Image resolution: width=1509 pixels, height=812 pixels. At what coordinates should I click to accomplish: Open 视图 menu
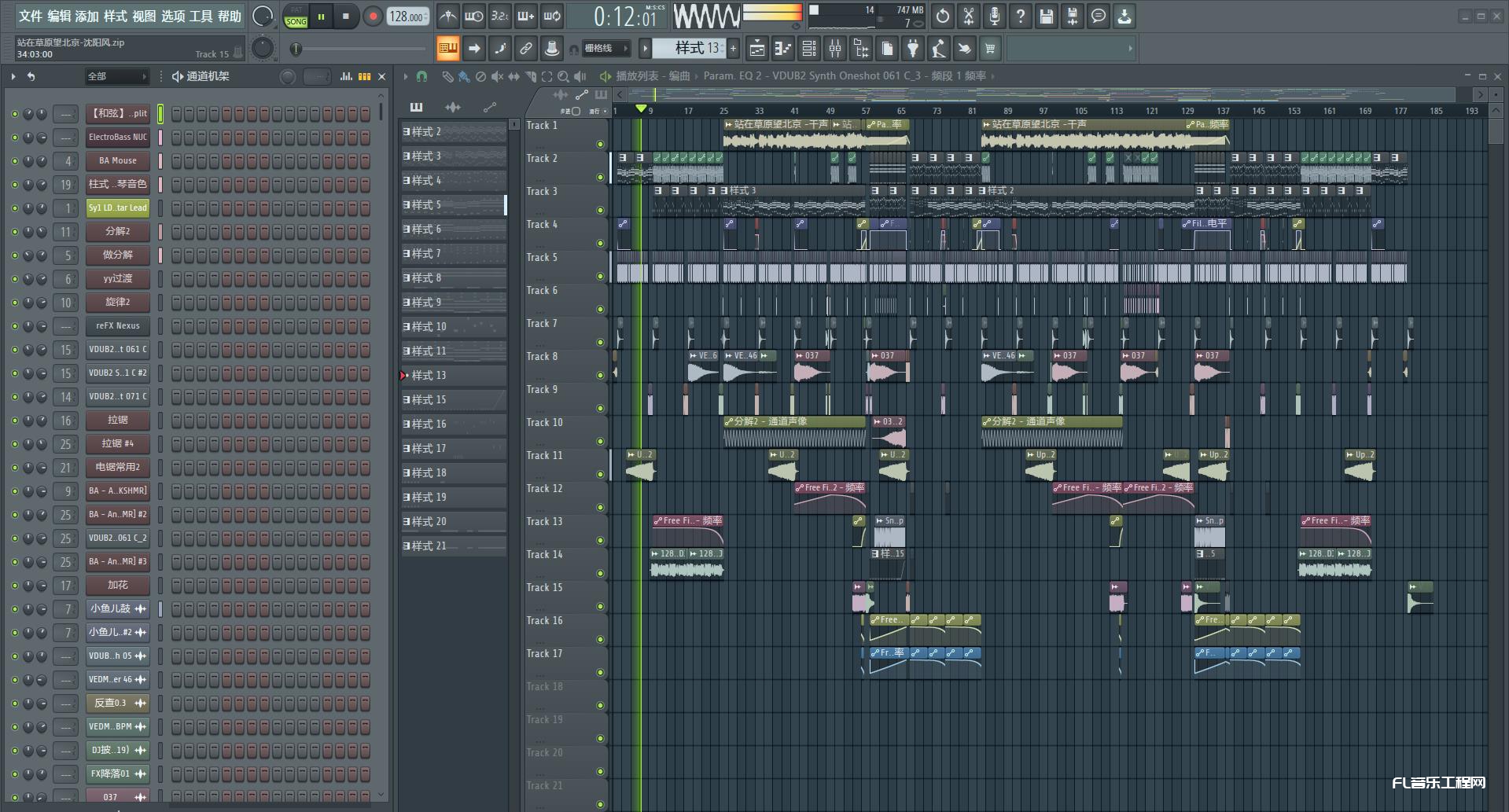click(144, 17)
